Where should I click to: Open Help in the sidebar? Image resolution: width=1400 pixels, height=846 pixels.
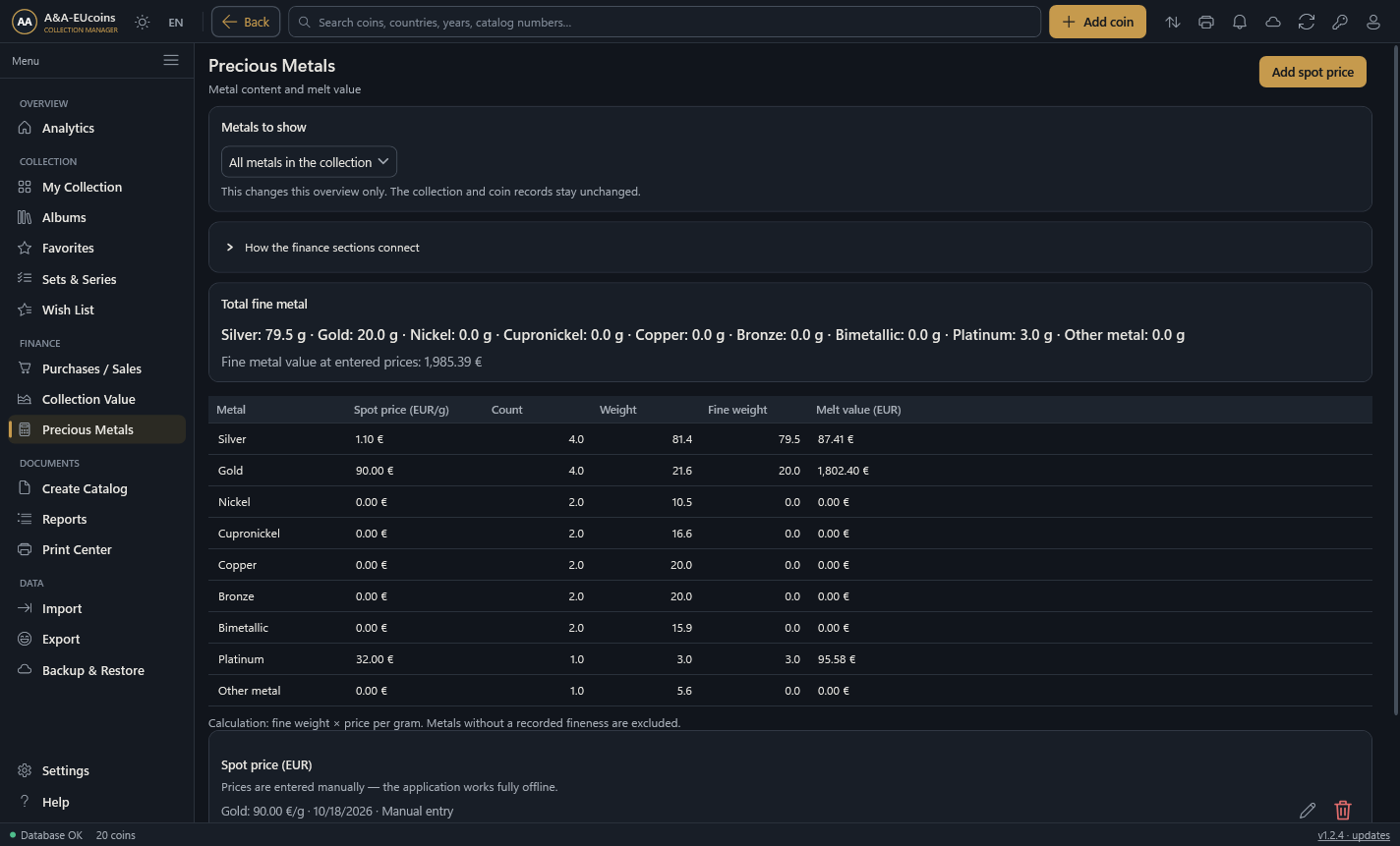[x=96, y=802]
